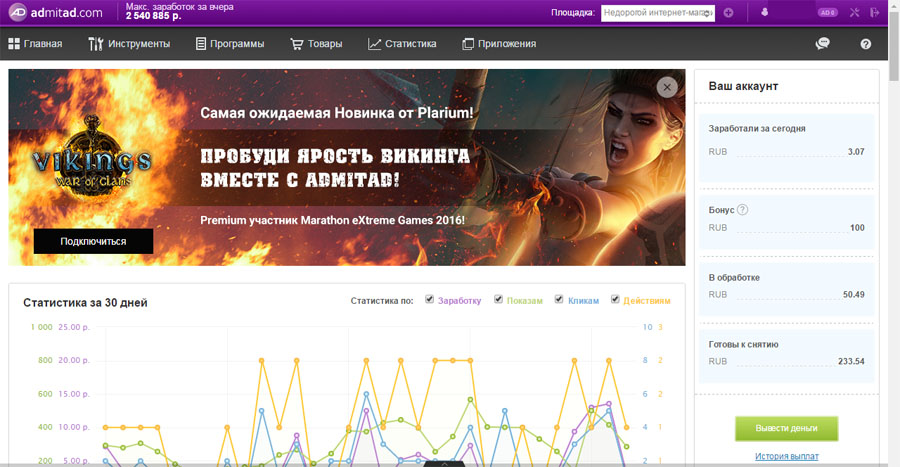Click the Статистика chart icon
Screen dimensions: 900x467
point(374,44)
